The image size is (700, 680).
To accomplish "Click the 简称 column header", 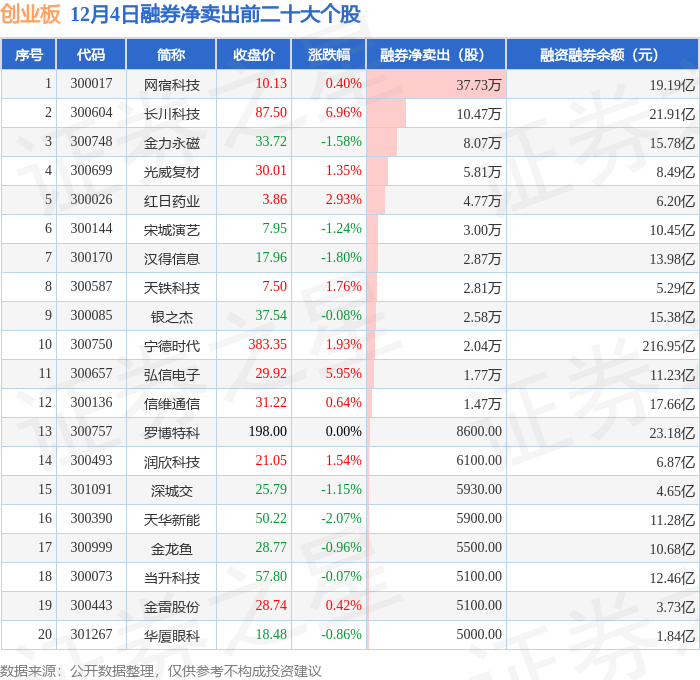I will pos(171,54).
